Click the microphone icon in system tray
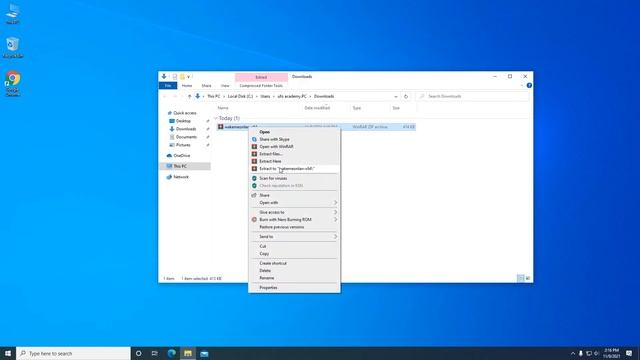 point(581,353)
